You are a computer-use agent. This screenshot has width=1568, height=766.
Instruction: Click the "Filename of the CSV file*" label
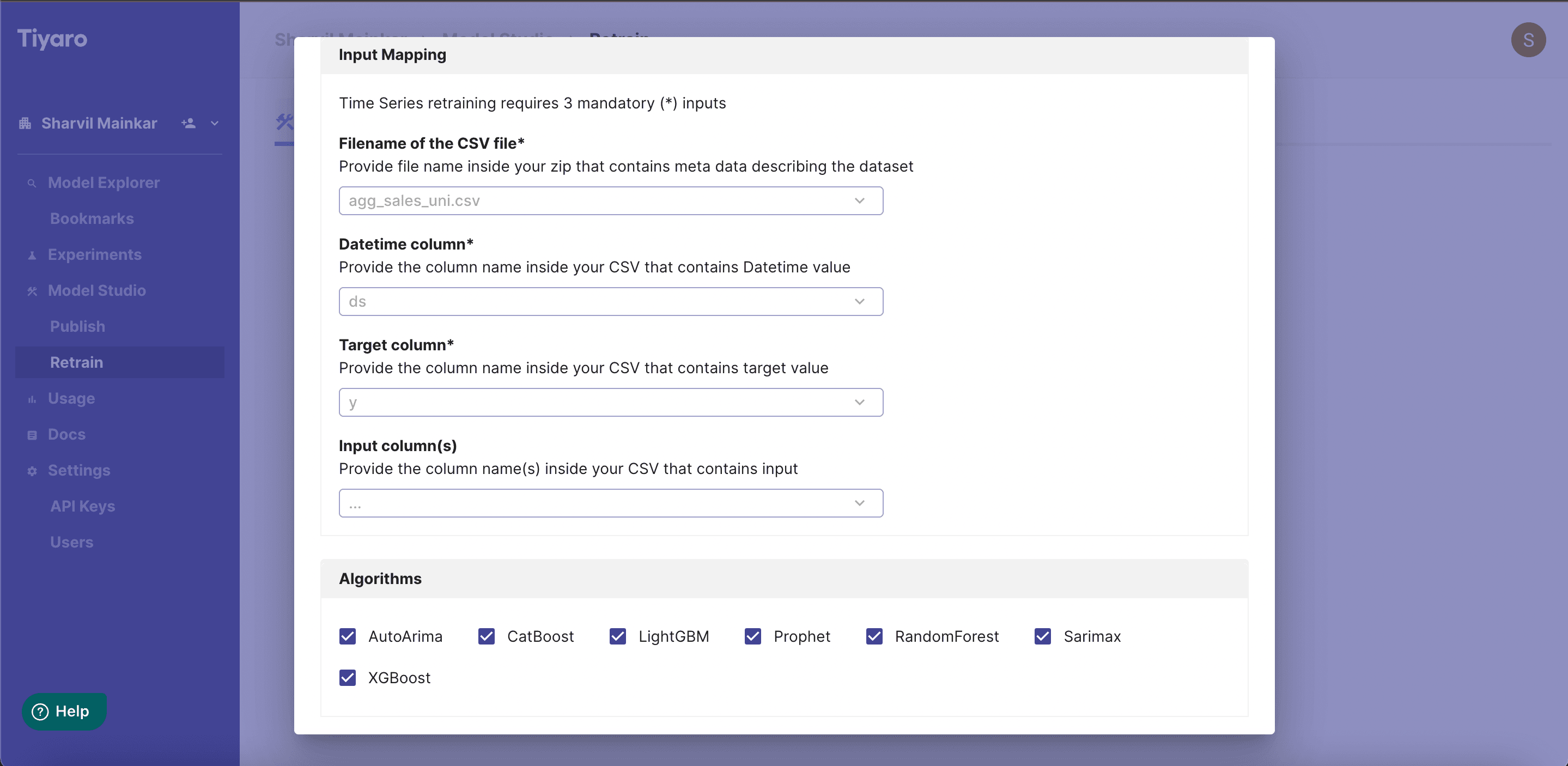[431, 143]
